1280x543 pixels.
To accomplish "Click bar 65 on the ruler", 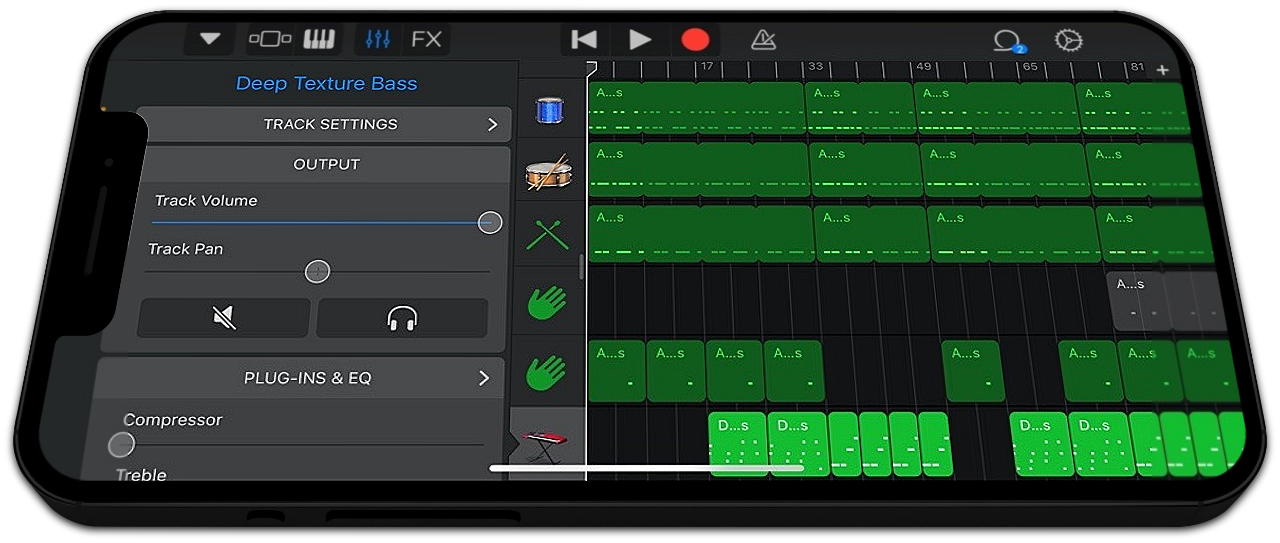I will 1030,67.
